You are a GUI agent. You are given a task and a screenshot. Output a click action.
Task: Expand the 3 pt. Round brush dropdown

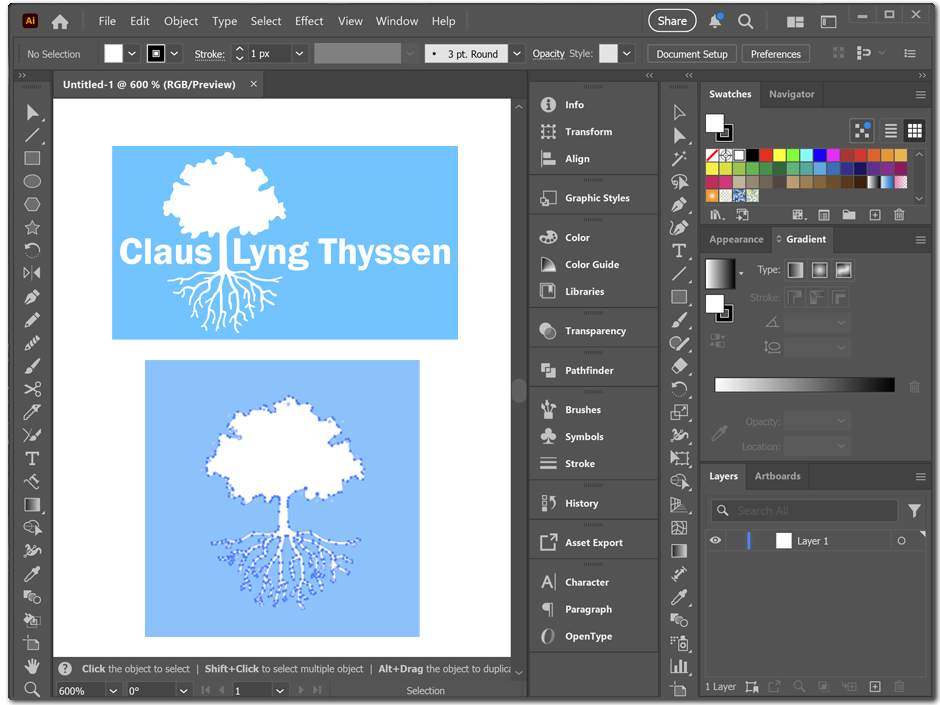click(x=516, y=54)
